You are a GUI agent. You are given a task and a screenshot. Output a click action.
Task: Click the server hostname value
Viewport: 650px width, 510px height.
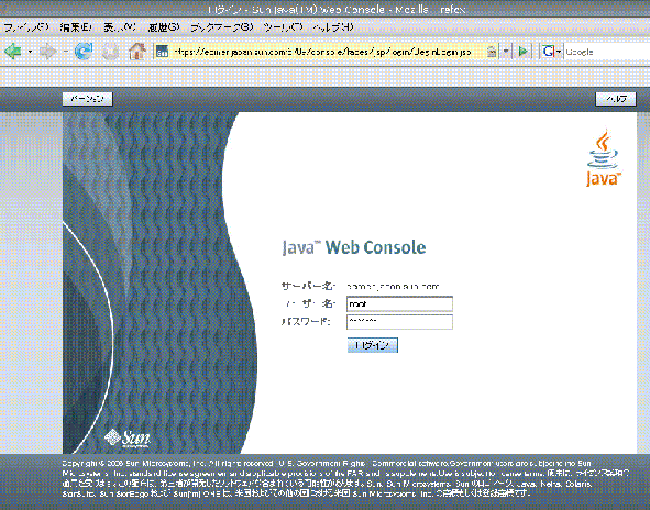[393, 287]
